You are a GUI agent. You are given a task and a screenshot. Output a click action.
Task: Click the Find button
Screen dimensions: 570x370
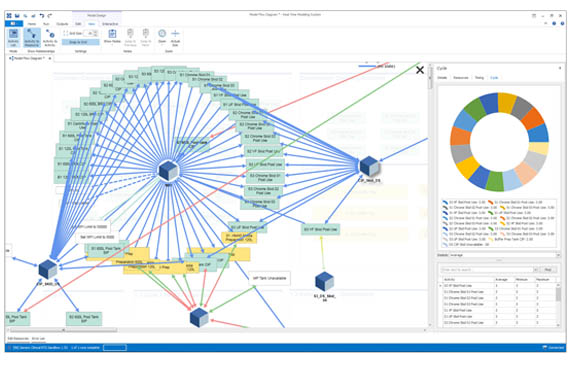pyautogui.click(x=548, y=270)
